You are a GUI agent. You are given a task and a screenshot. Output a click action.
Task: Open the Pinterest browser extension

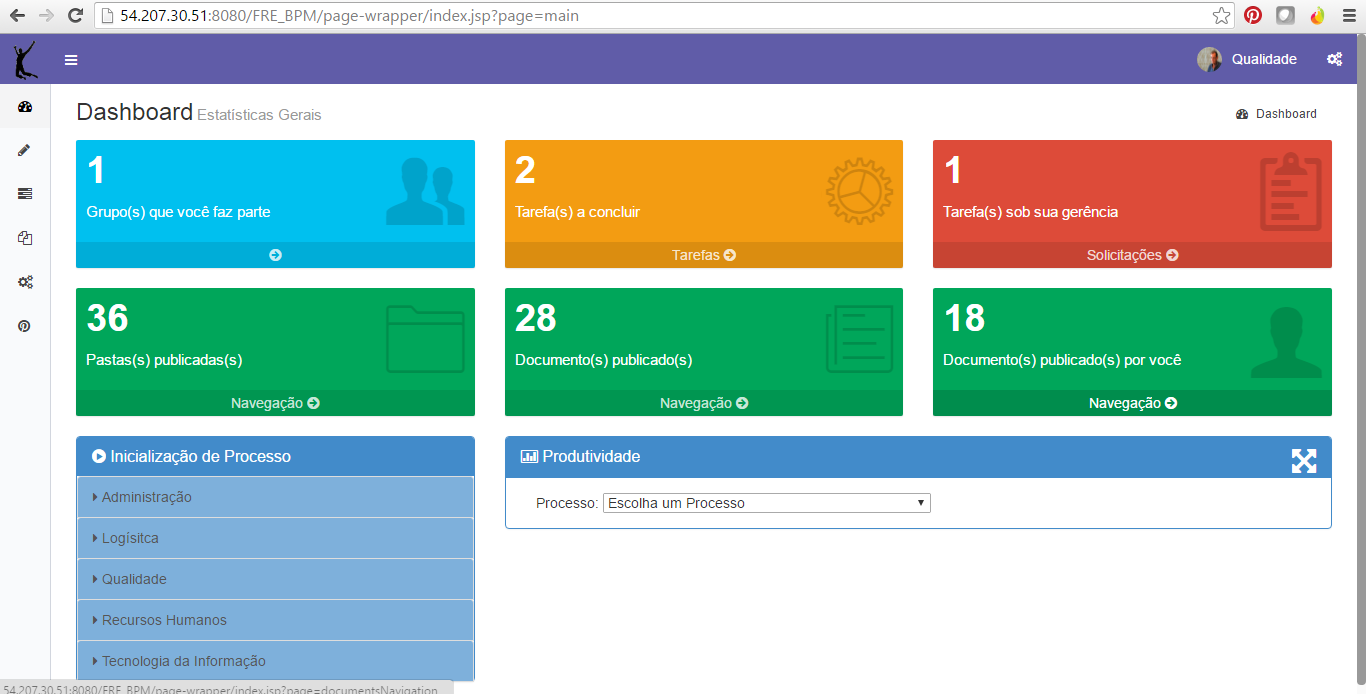click(x=1253, y=16)
